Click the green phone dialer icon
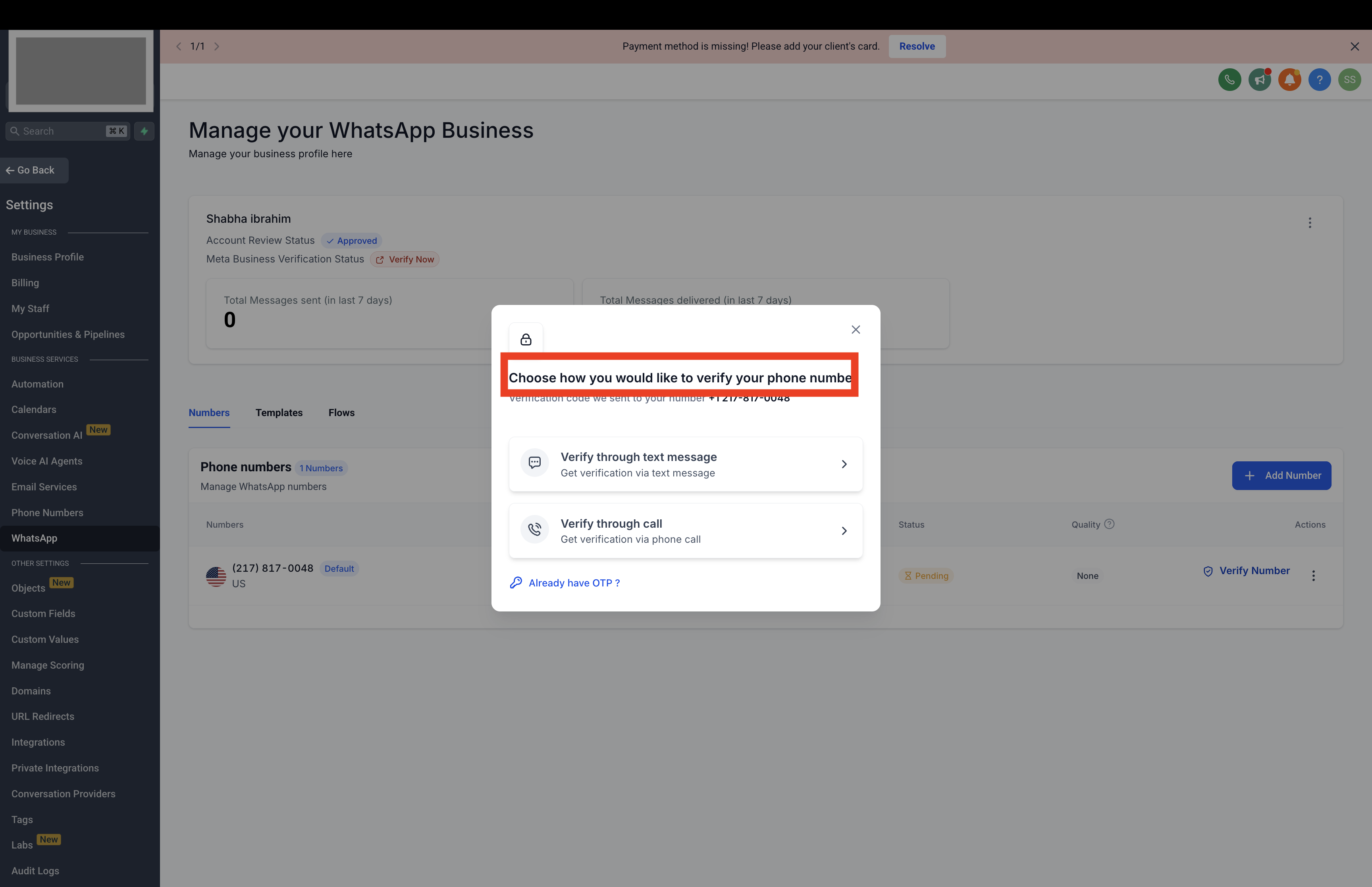Viewport: 1372px width, 887px height. click(1229, 79)
